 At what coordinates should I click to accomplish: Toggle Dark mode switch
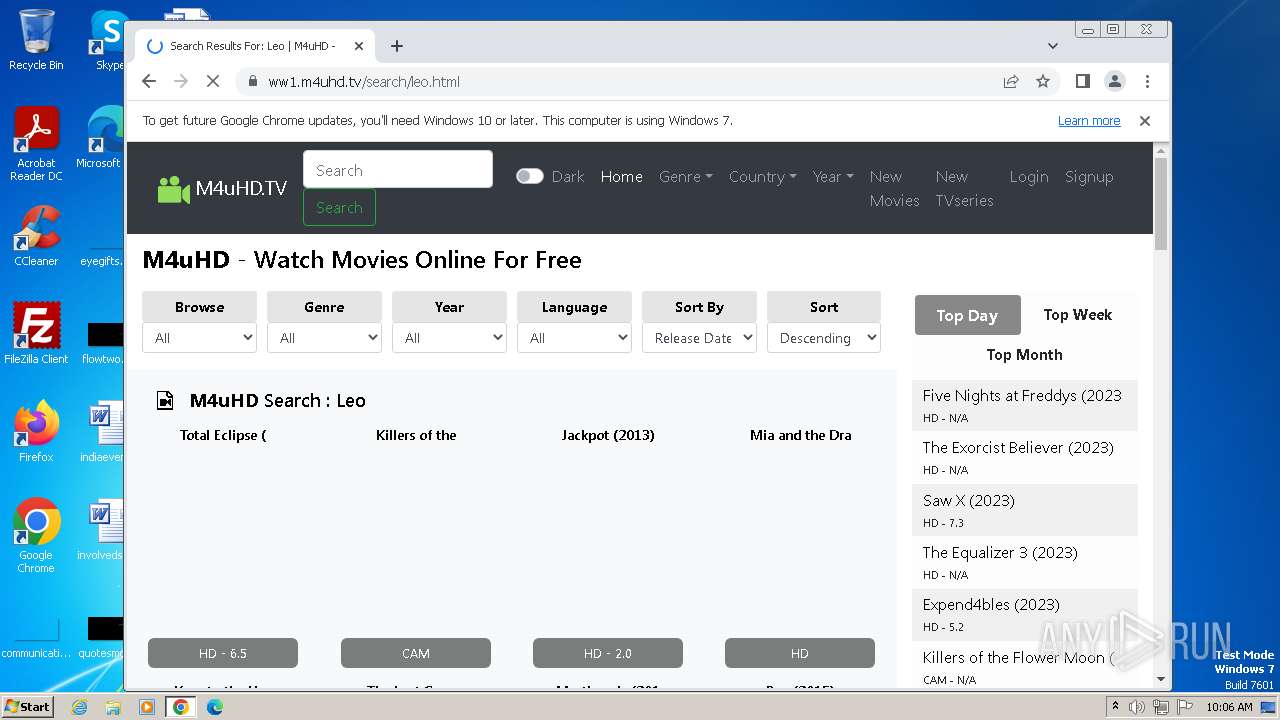click(529, 176)
